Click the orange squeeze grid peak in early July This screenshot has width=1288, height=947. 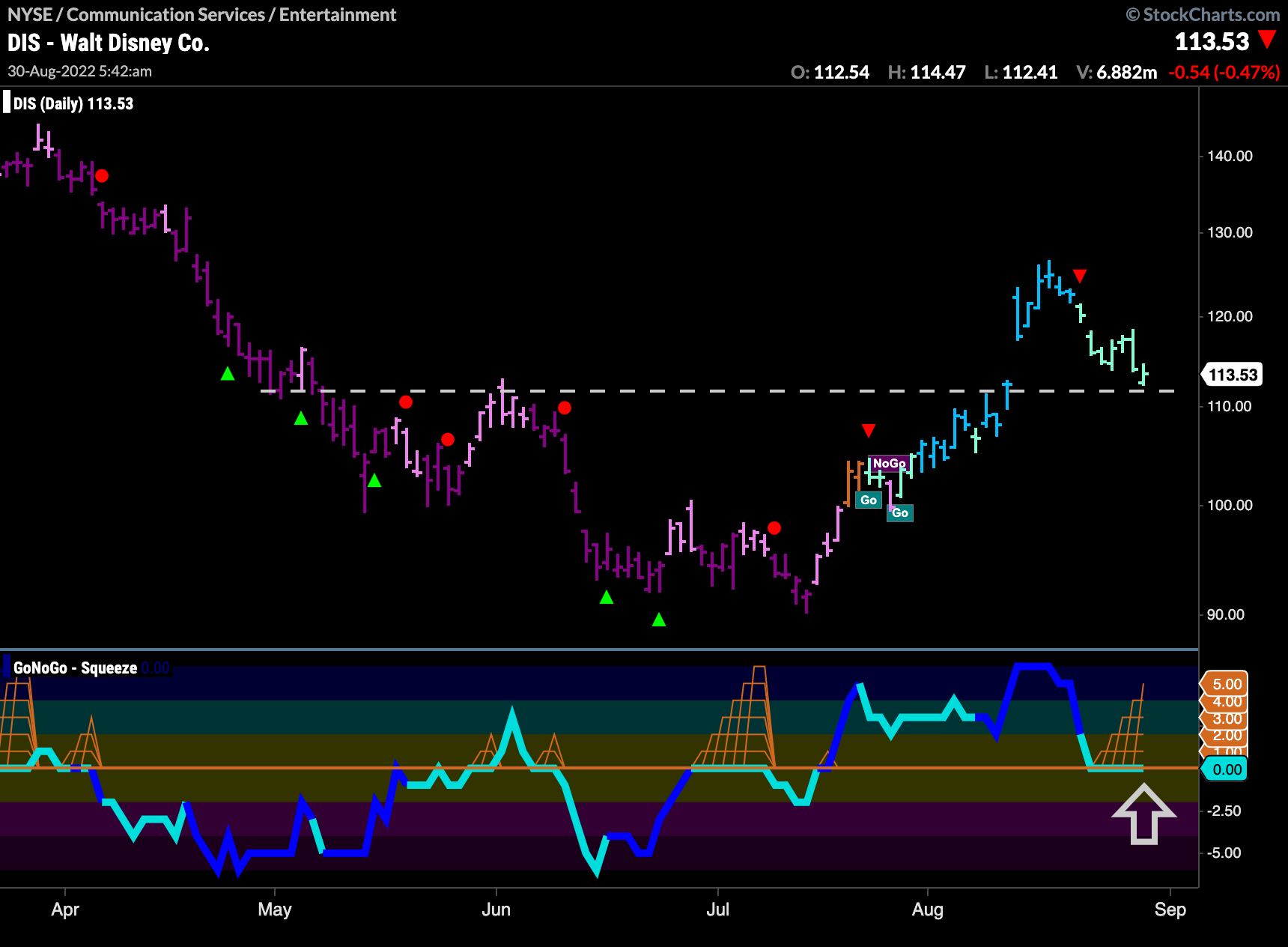point(734,717)
